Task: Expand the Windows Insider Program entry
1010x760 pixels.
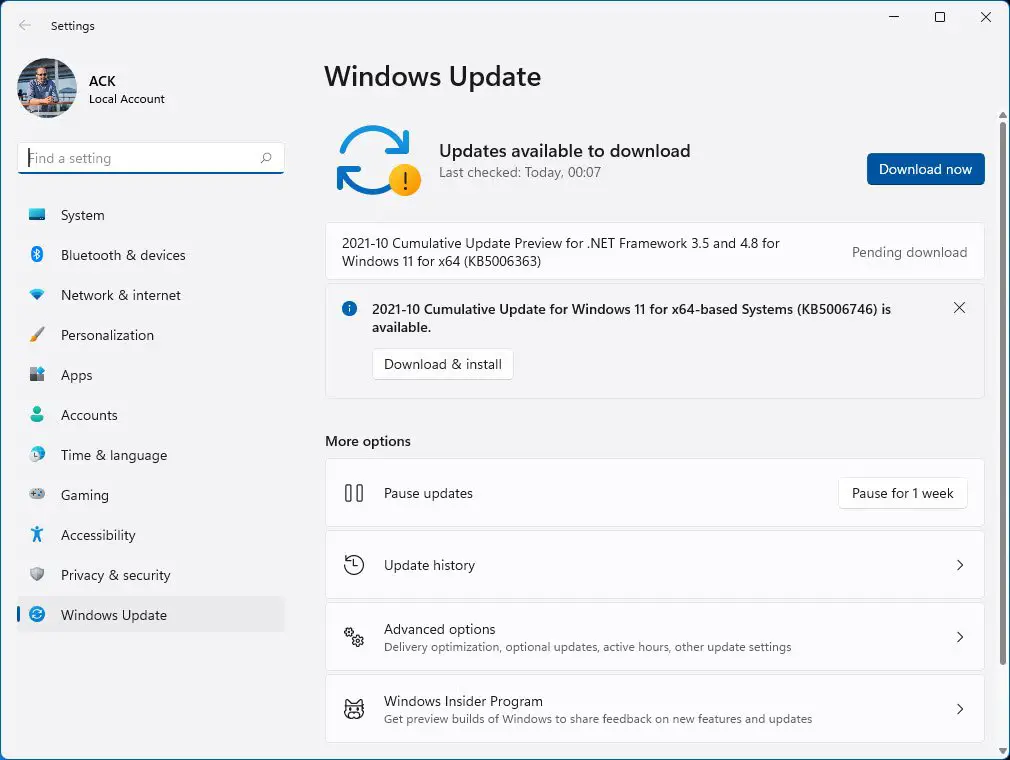Action: [x=655, y=708]
